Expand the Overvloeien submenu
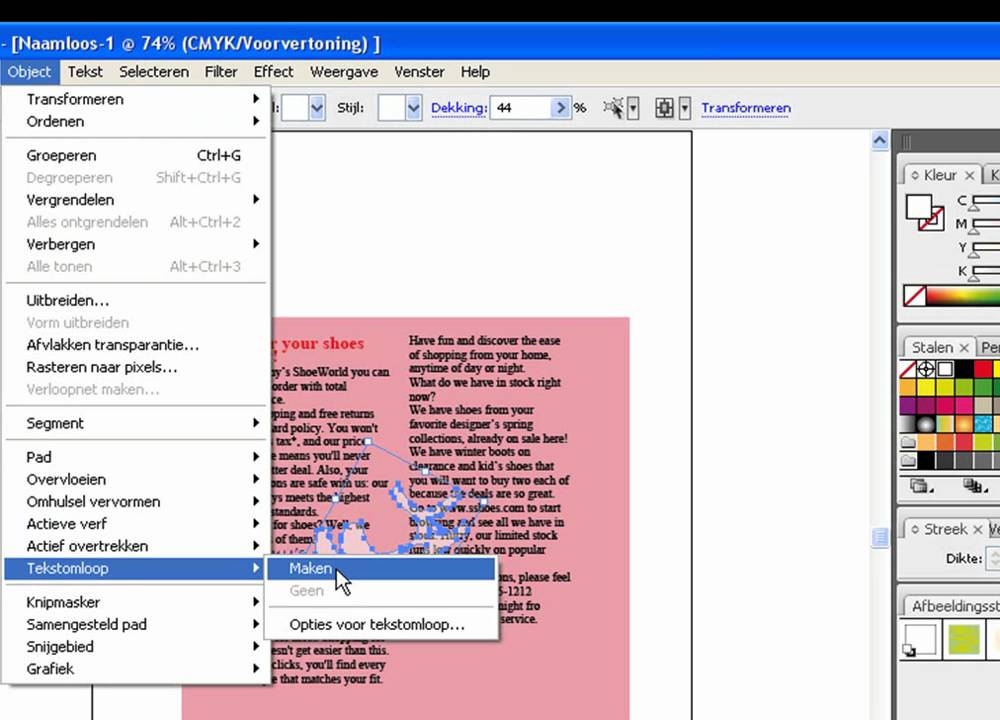 [135, 480]
